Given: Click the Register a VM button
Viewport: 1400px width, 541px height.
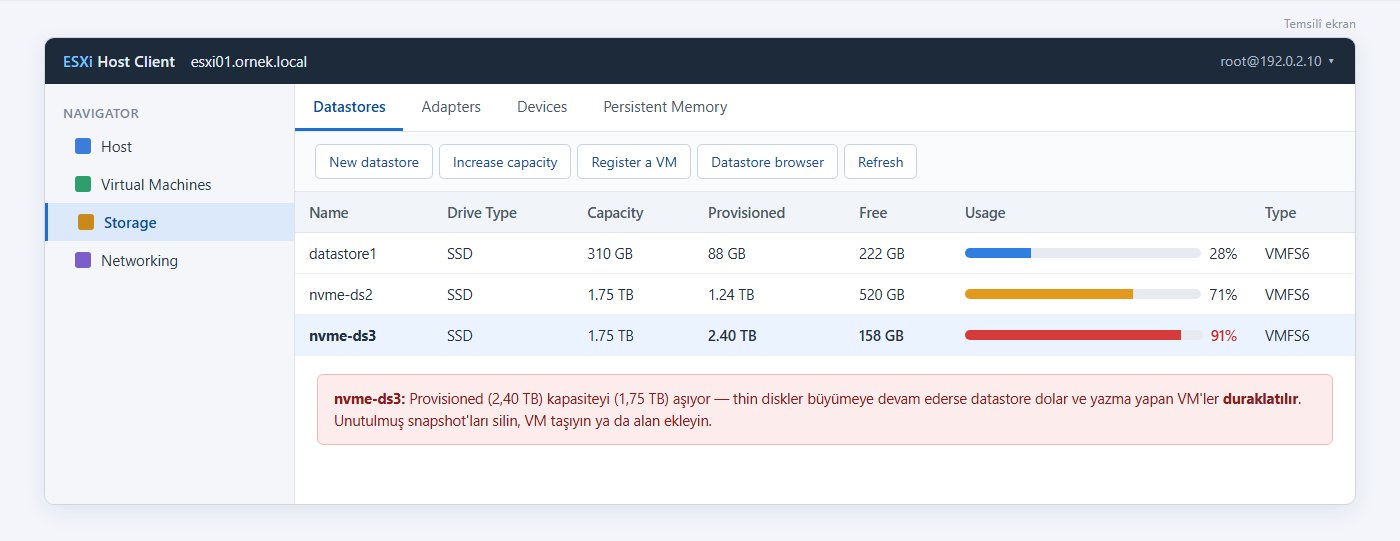Looking at the screenshot, I should pyautogui.click(x=634, y=162).
